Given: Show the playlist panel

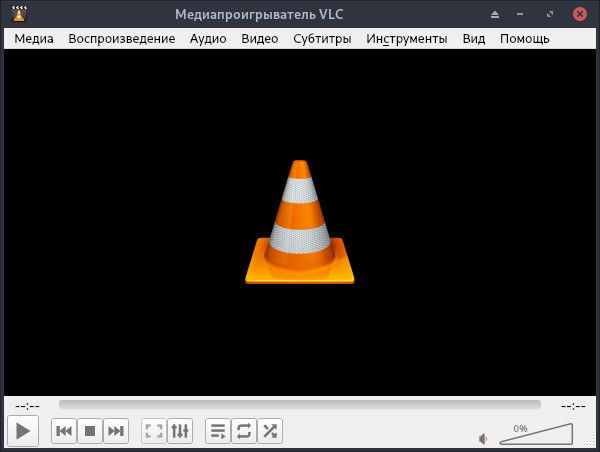Looking at the screenshot, I should coord(218,431).
